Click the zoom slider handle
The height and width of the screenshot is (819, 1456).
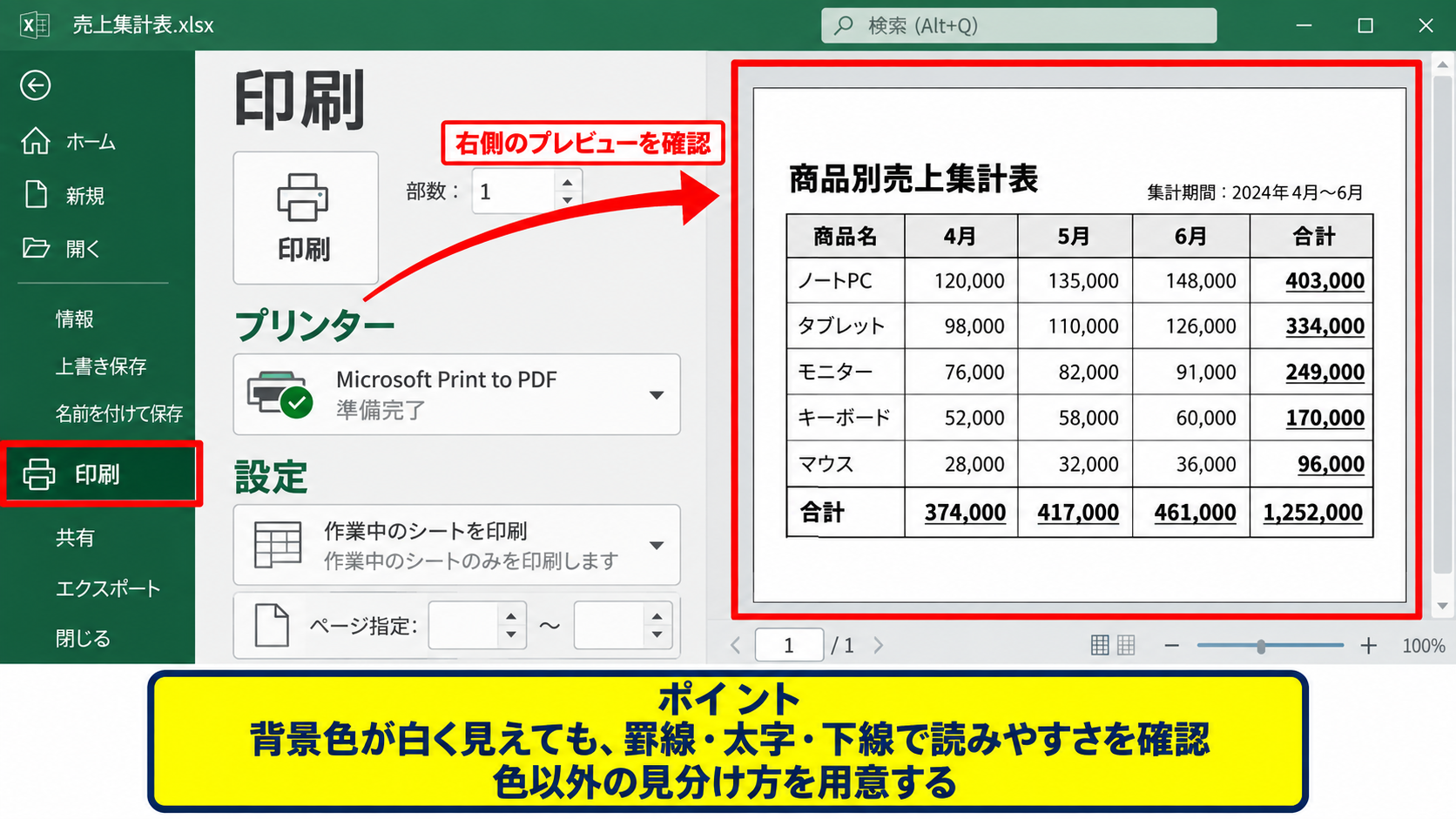pyautogui.click(x=1261, y=646)
